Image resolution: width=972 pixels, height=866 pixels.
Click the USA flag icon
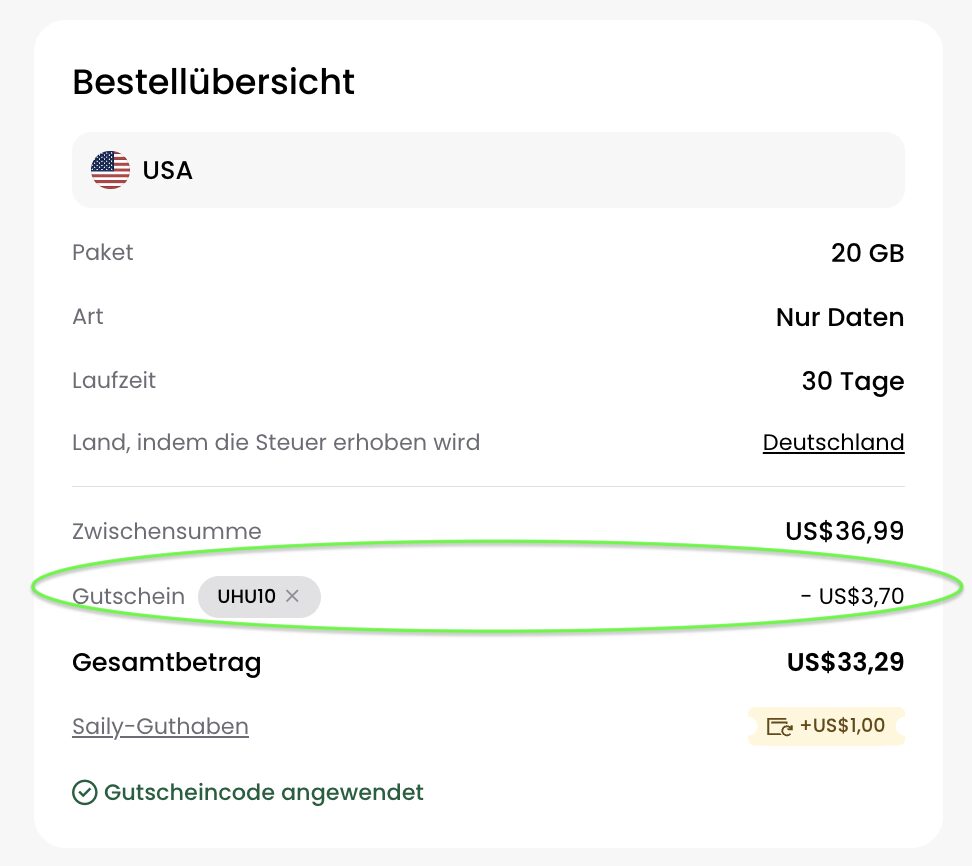[x=110, y=170]
